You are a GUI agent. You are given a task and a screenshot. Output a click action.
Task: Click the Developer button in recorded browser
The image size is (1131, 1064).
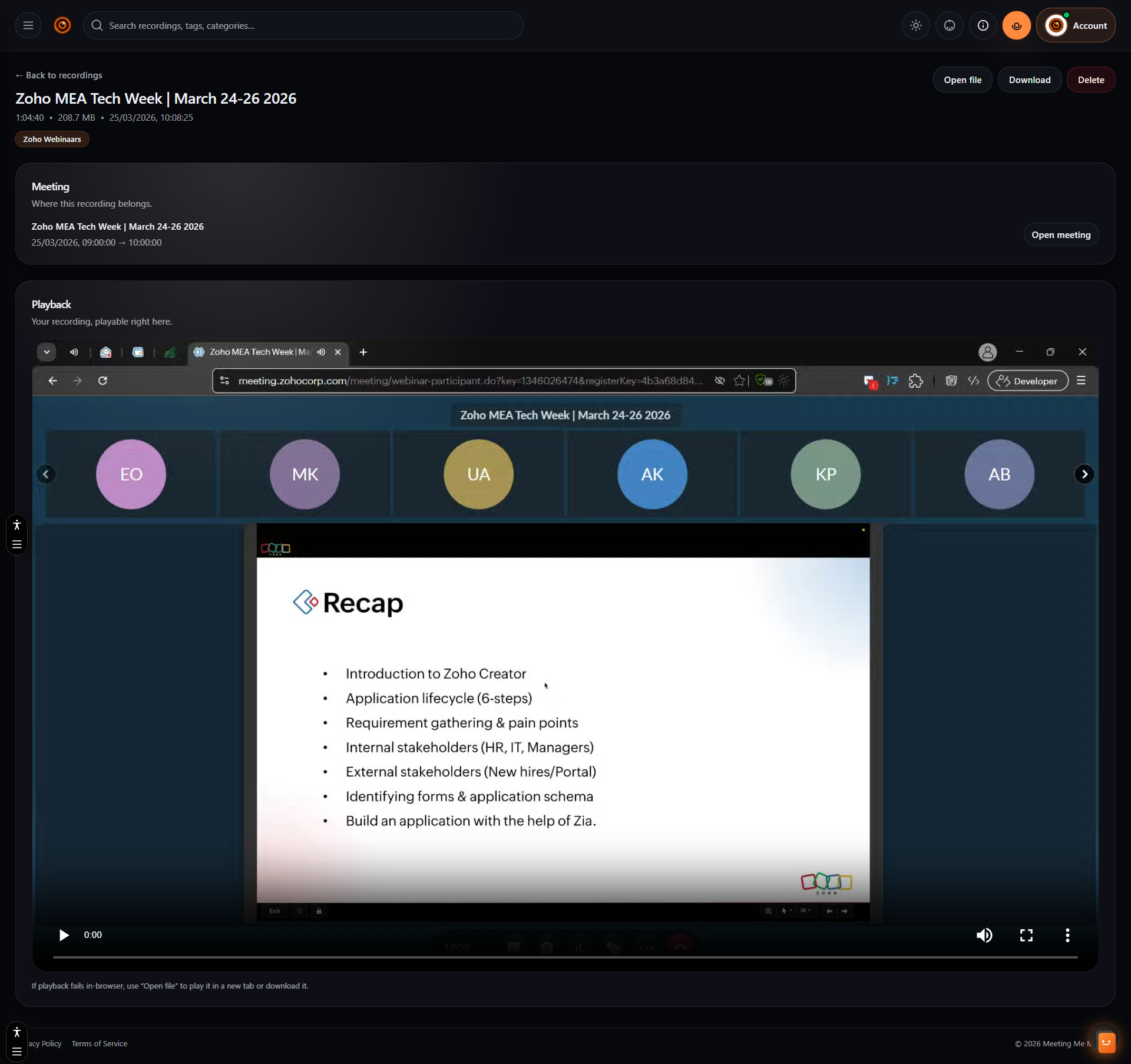(1027, 381)
